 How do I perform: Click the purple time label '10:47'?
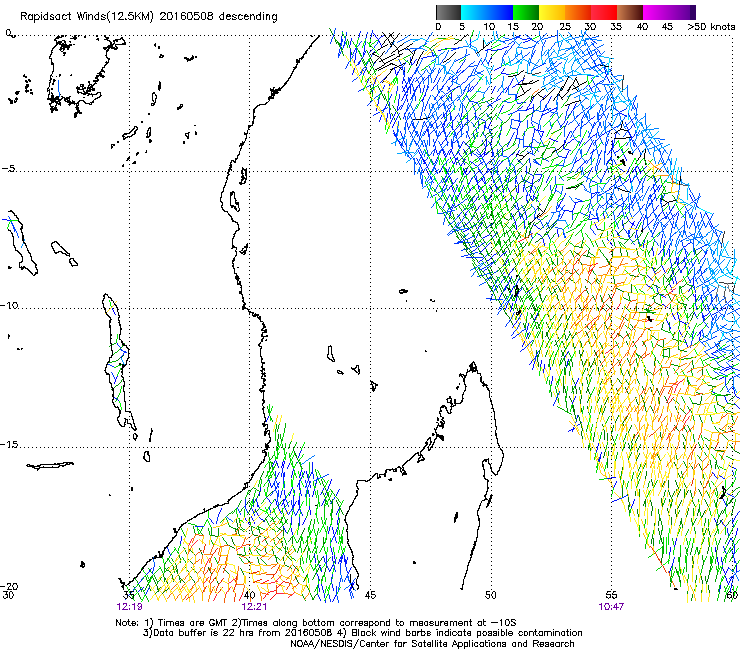click(611, 607)
